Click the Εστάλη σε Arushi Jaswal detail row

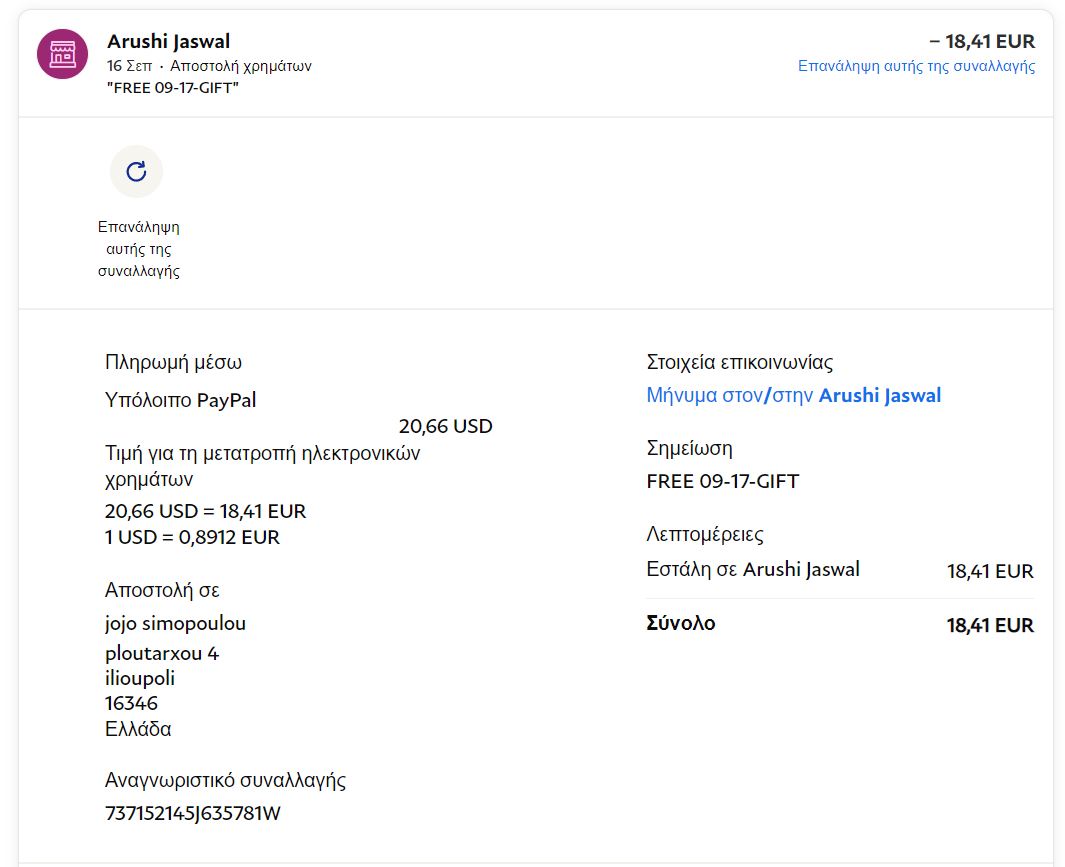click(753, 570)
